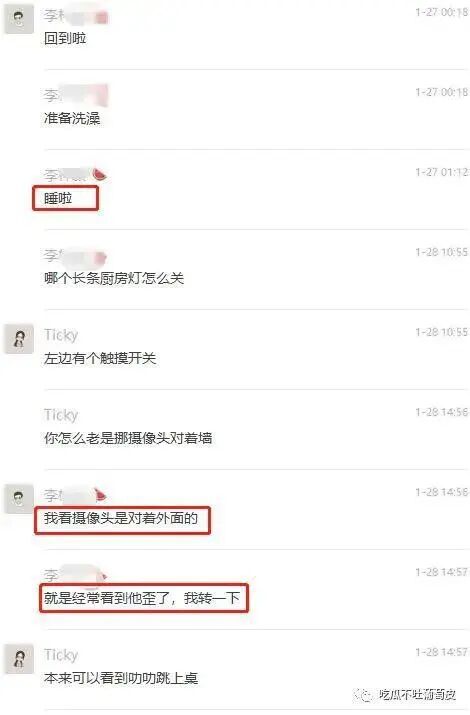The height and width of the screenshot is (715, 470).
Task: Click watermelon emoji above 我看摄像头是对着外面的
Action: (x=100, y=495)
